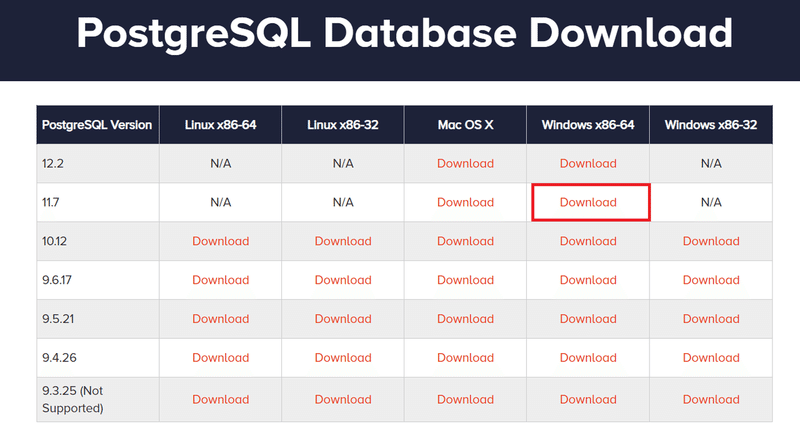Click the Mac OS X column header
Image resolution: width=800 pixels, height=425 pixels.
[465, 124]
